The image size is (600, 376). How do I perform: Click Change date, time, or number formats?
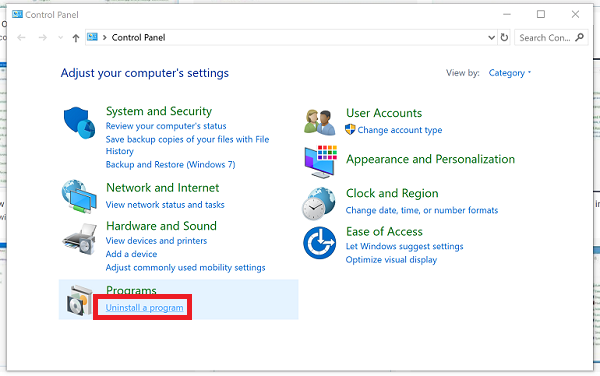tap(422, 210)
